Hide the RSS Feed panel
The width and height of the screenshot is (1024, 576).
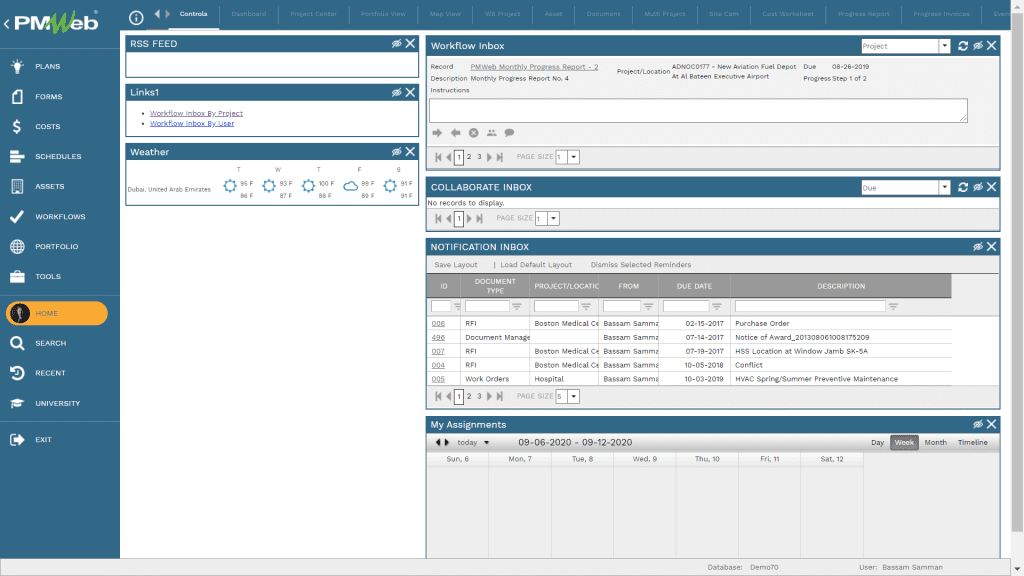(x=396, y=44)
